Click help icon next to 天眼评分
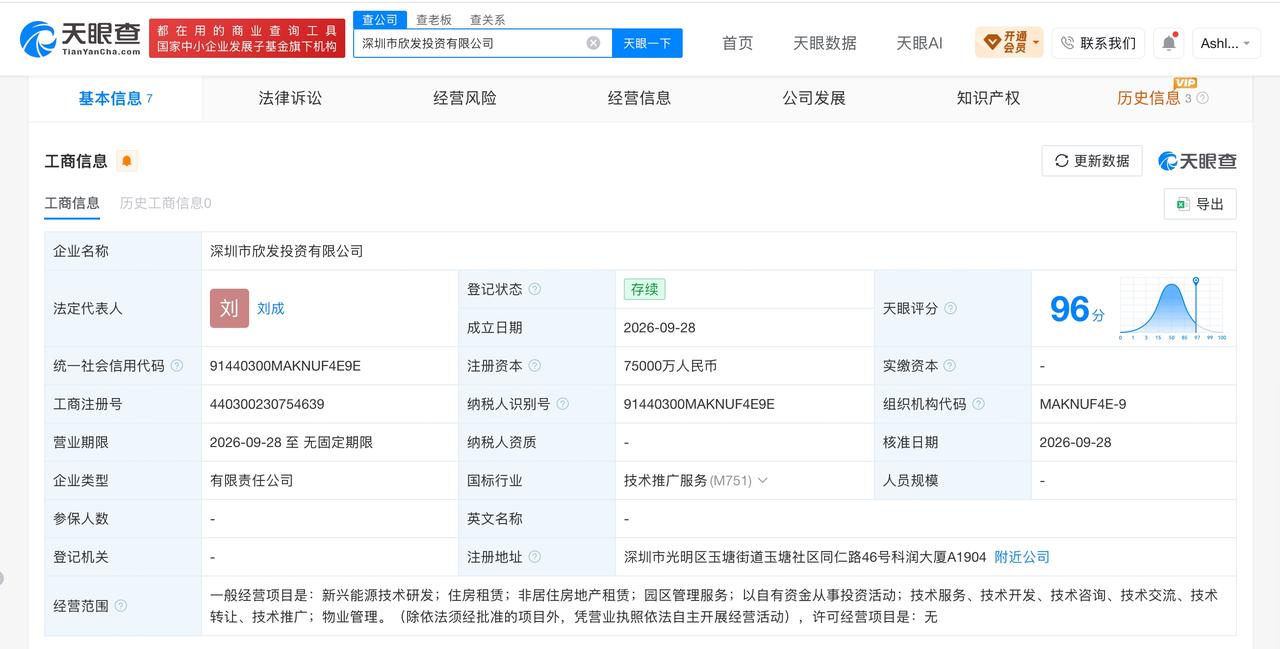The width and height of the screenshot is (1280, 649). [951, 308]
